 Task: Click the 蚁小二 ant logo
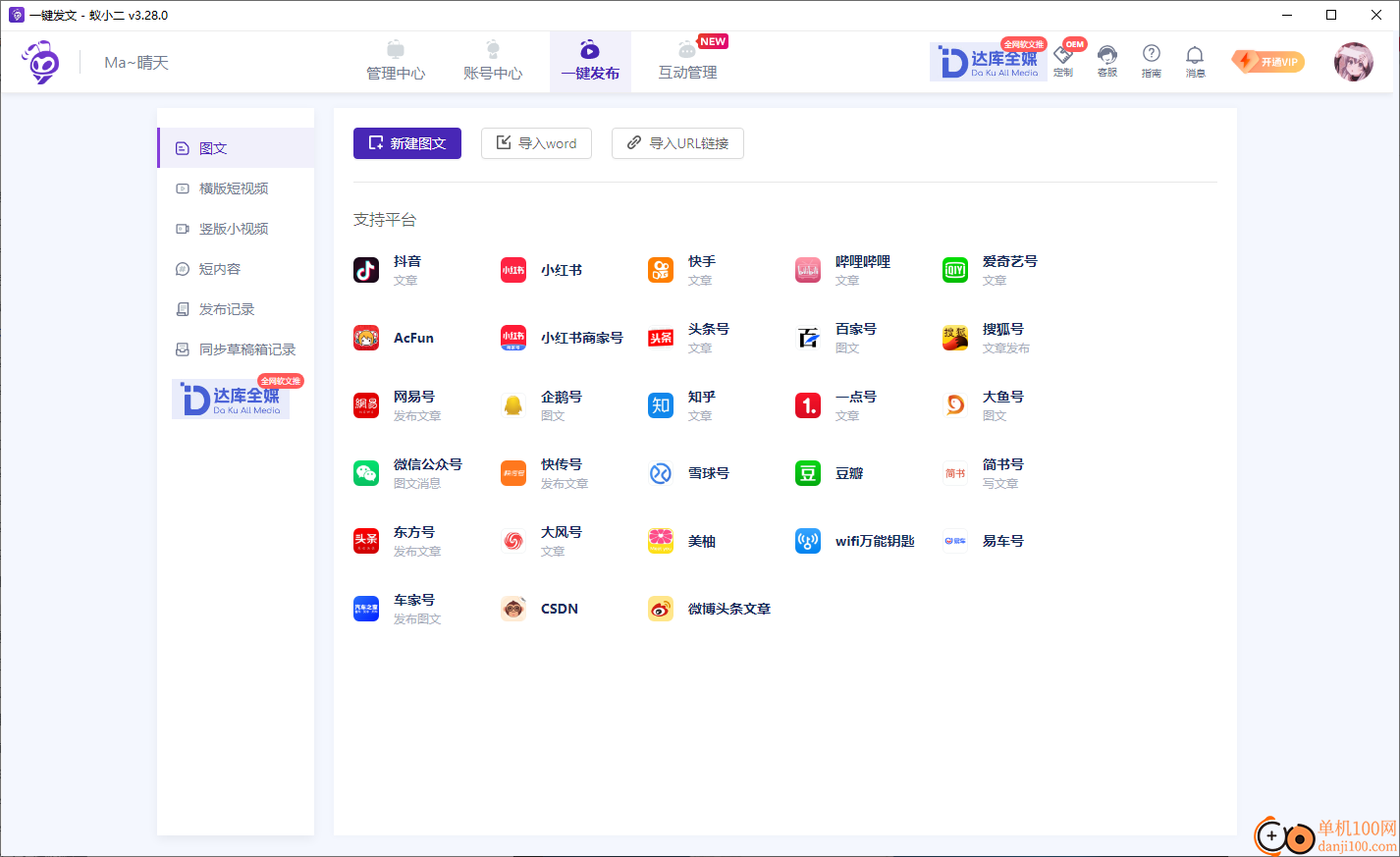[x=41, y=62]
